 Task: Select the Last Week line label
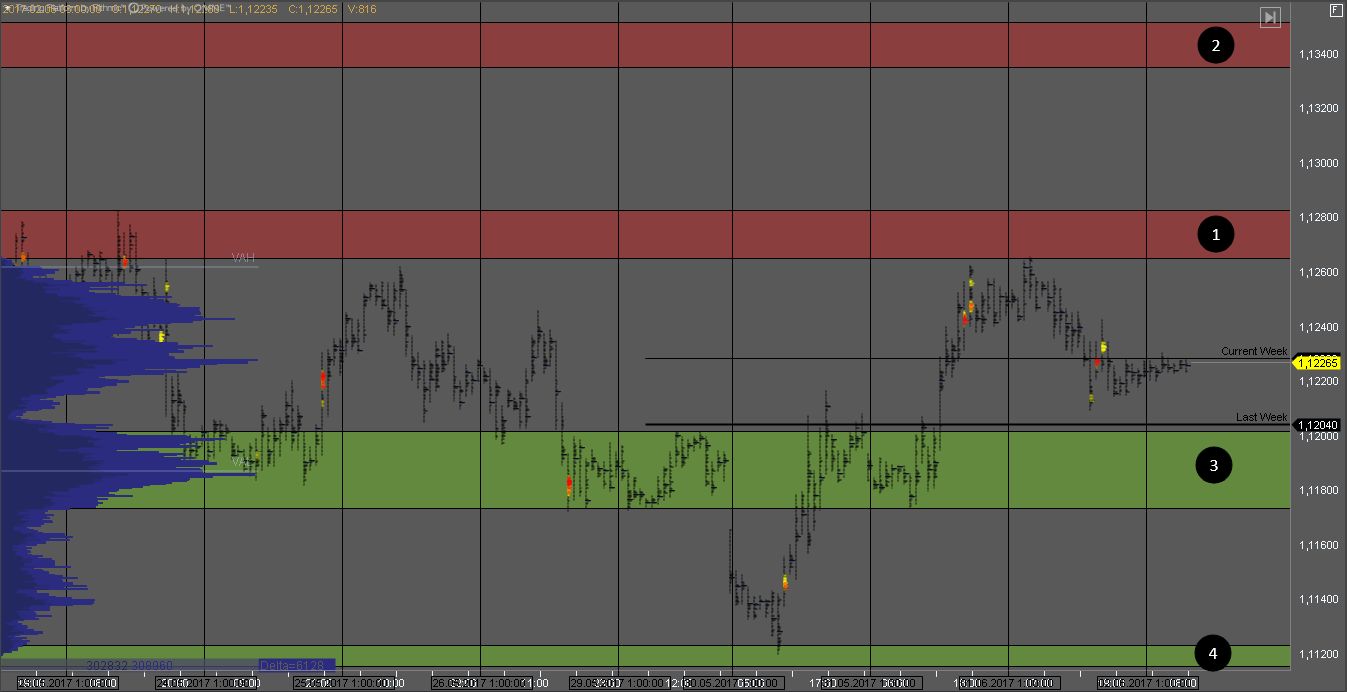click(1260, 417)
